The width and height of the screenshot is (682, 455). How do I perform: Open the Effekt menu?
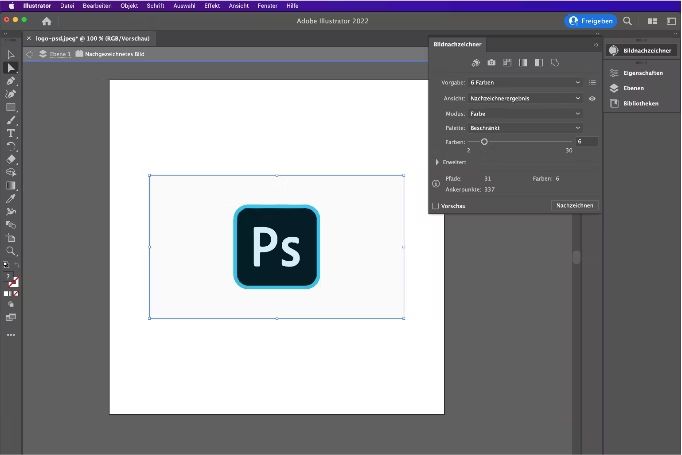(x=212, y=6)
